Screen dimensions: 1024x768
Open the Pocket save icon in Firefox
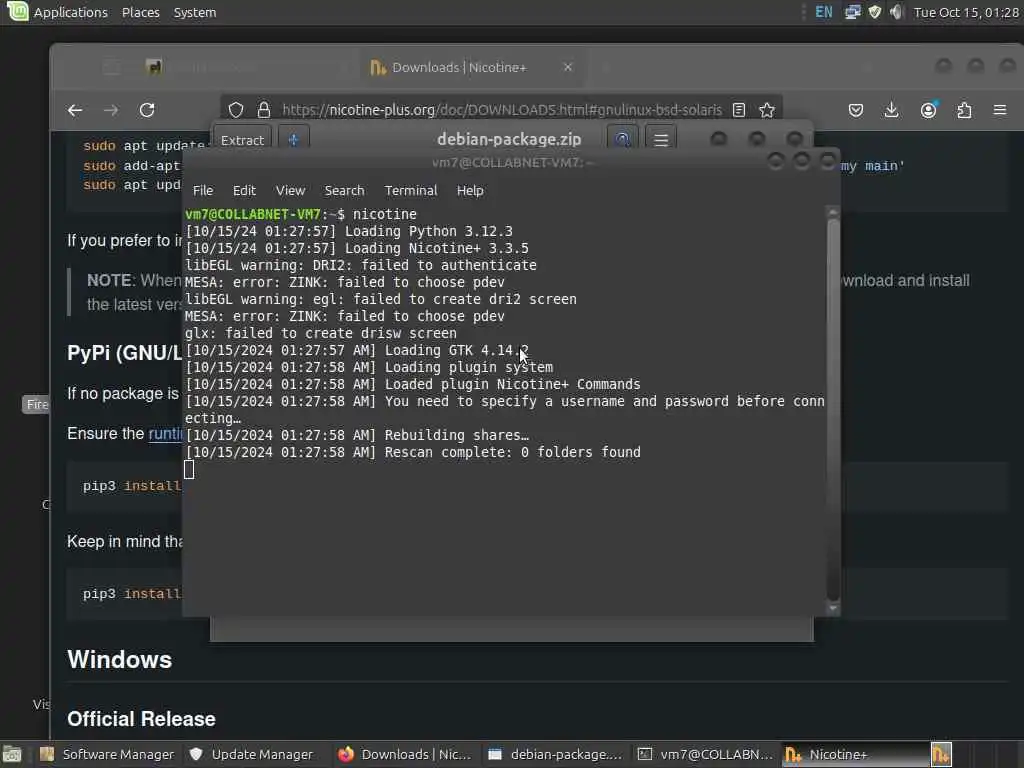[x=856, y=110]
